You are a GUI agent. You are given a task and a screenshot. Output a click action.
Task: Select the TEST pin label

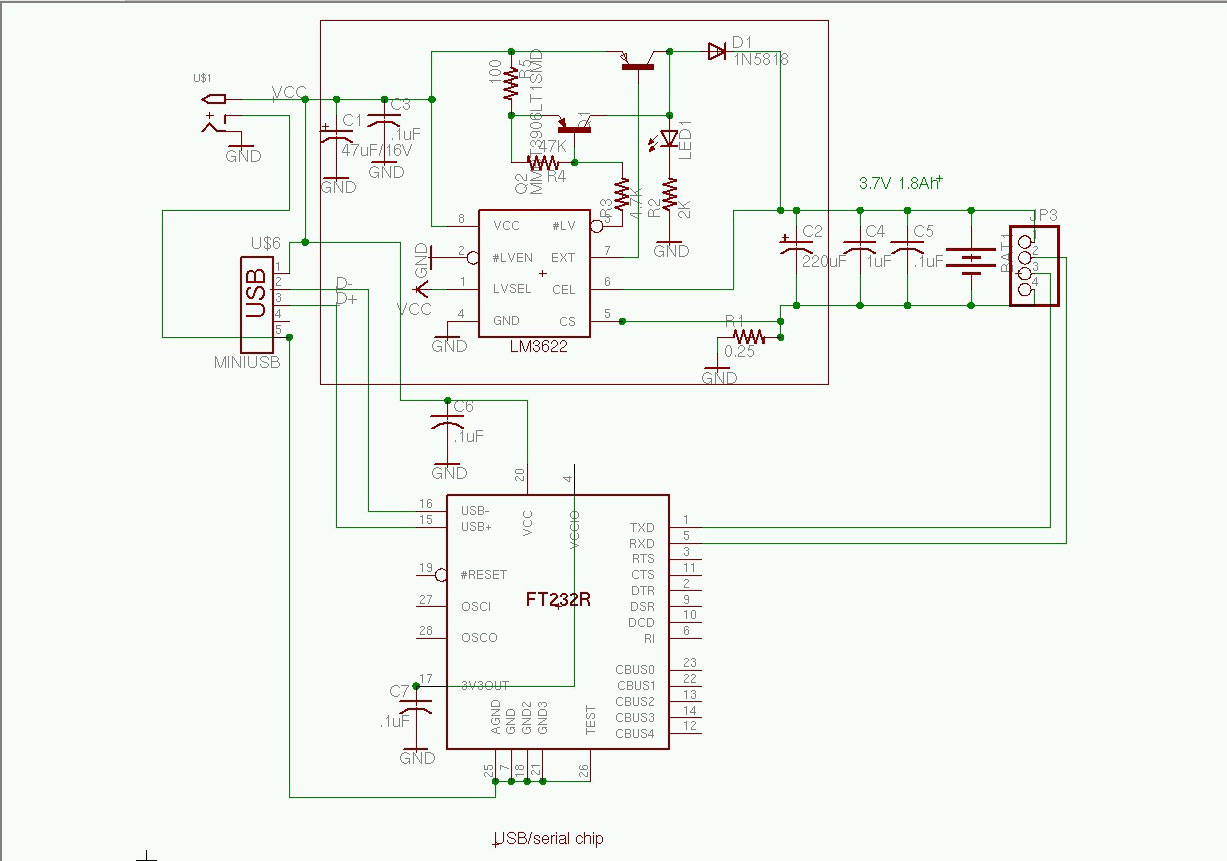[591, 719]
